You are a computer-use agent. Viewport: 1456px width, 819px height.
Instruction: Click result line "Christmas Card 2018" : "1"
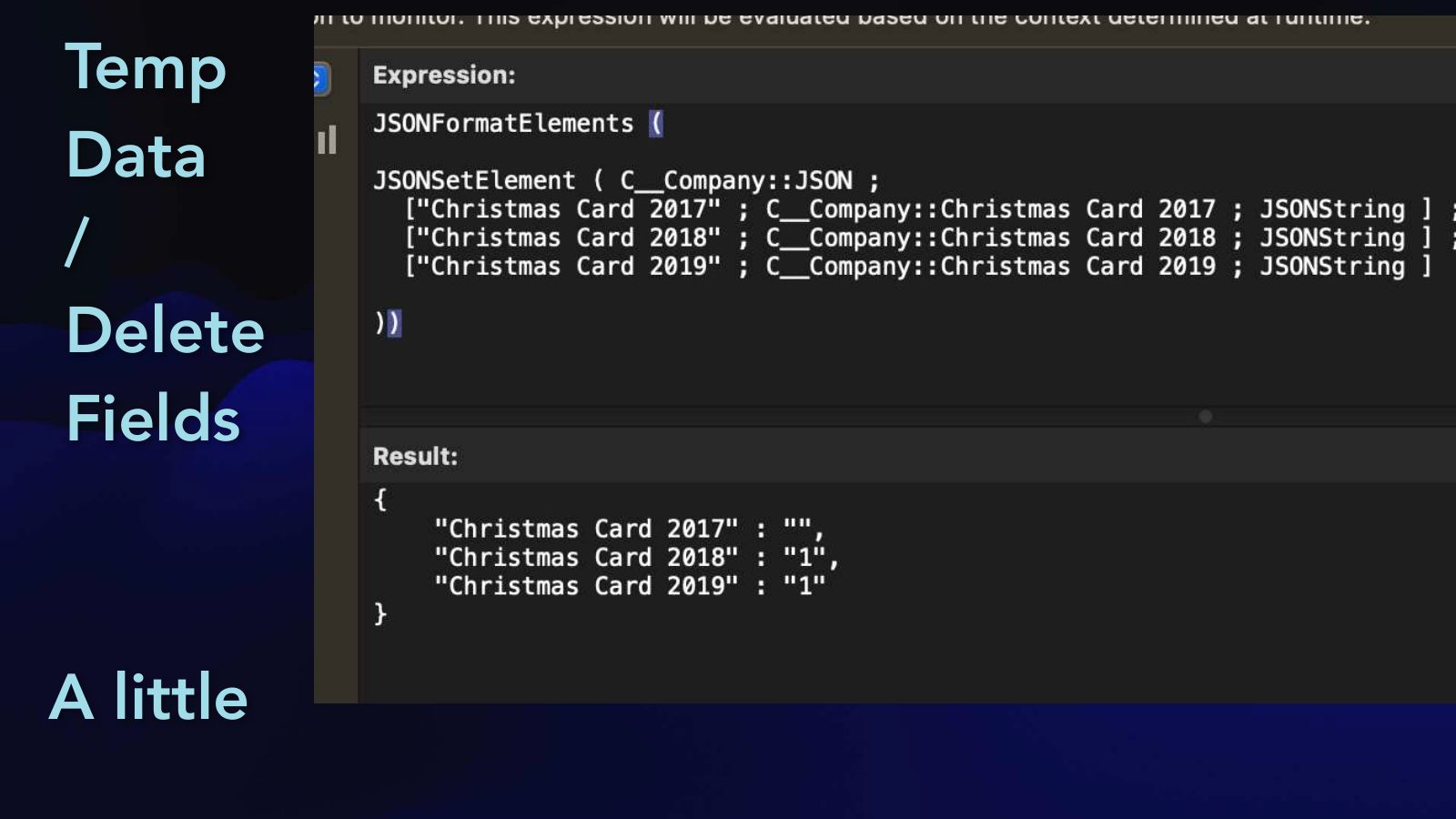637,557
